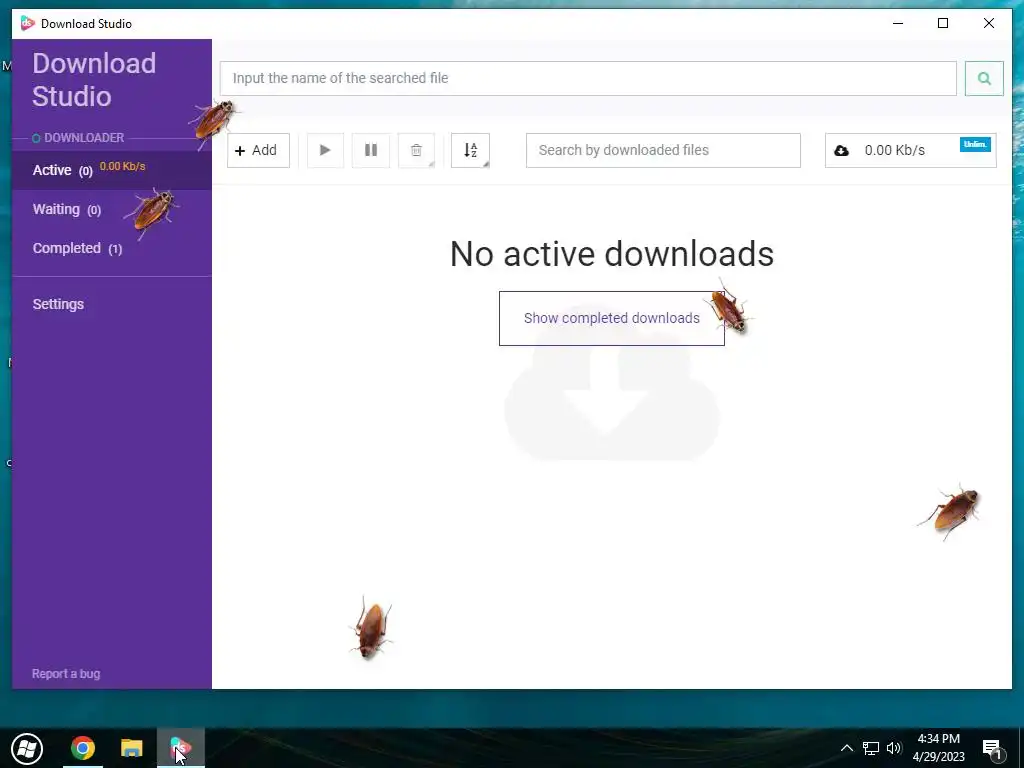The width and height of the screenshot is (1024, 768).
Task: Open the Completed downloads tab
Action: (112, 249)
